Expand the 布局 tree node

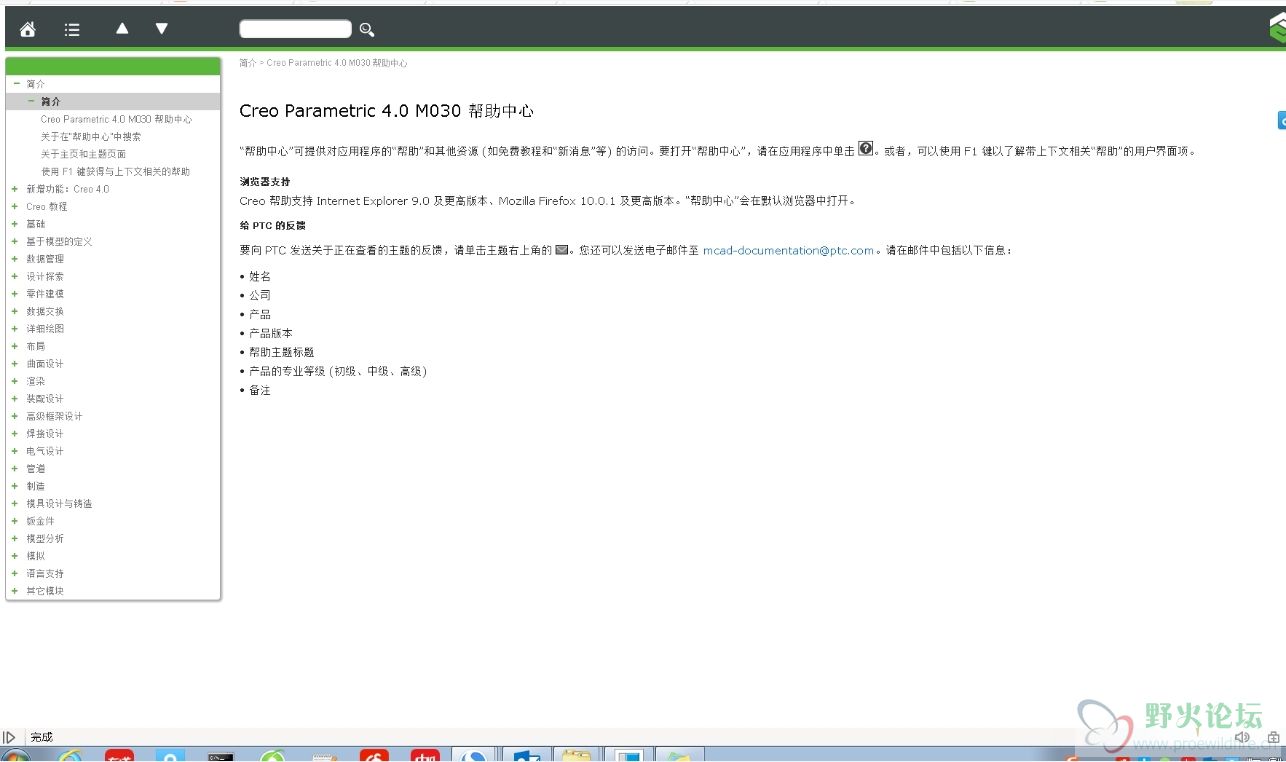[15, 346]
